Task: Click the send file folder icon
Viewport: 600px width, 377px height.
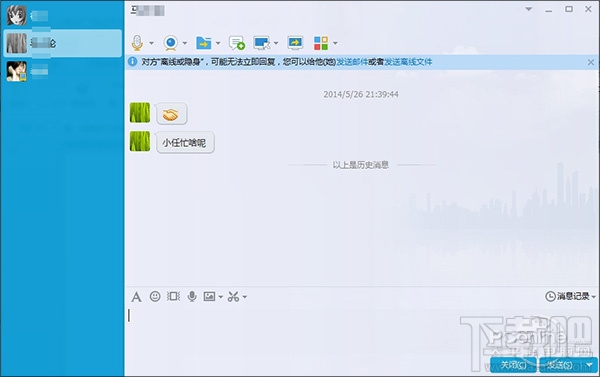Action: click(x=204, y=43)
